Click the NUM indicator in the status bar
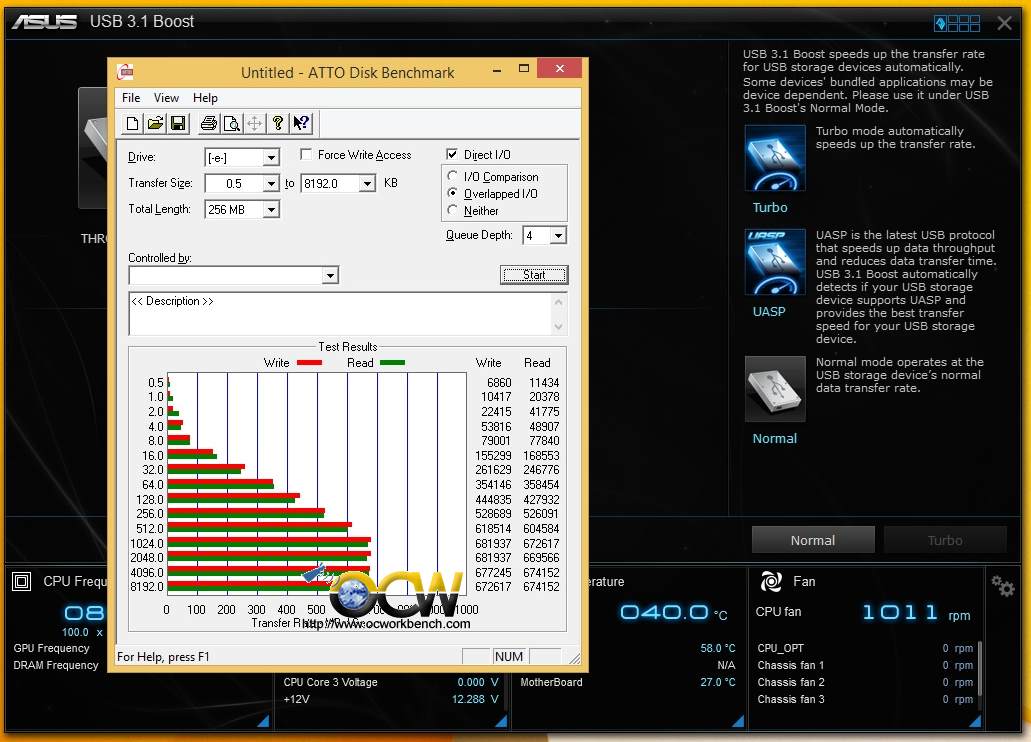Viewport: 1031px width, 742px height. [x=509, y=656]
